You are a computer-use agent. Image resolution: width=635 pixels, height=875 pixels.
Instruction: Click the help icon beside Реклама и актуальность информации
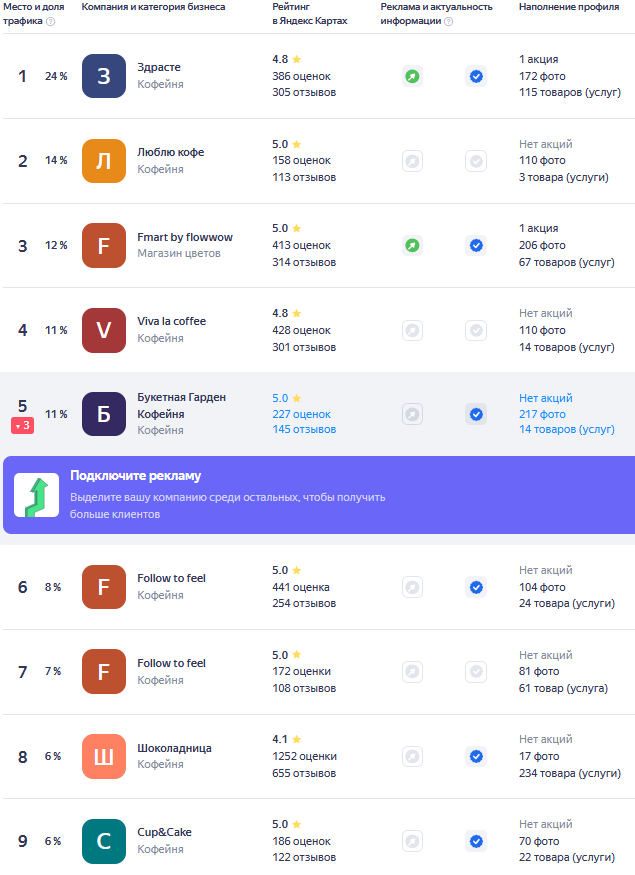tap(448, 21)
